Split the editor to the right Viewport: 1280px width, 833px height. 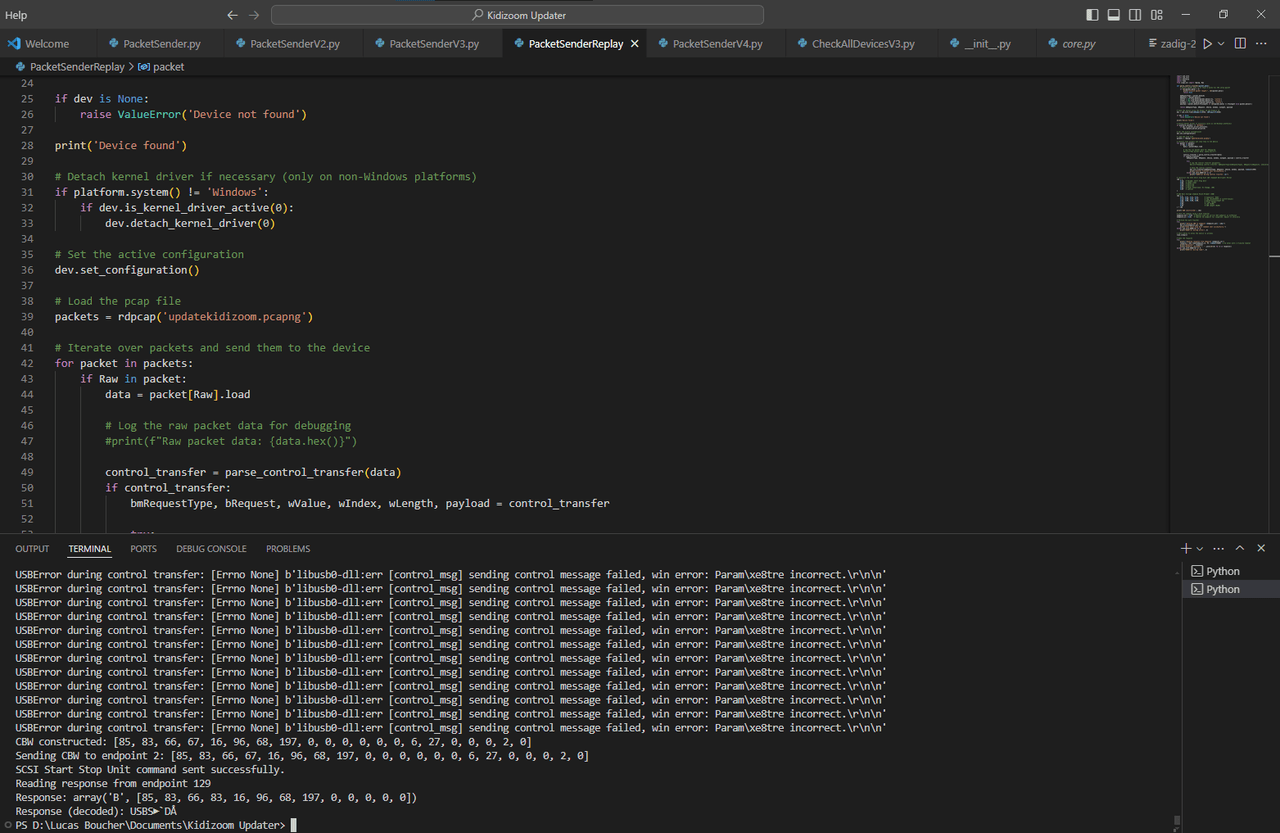tap(1240, 44)
